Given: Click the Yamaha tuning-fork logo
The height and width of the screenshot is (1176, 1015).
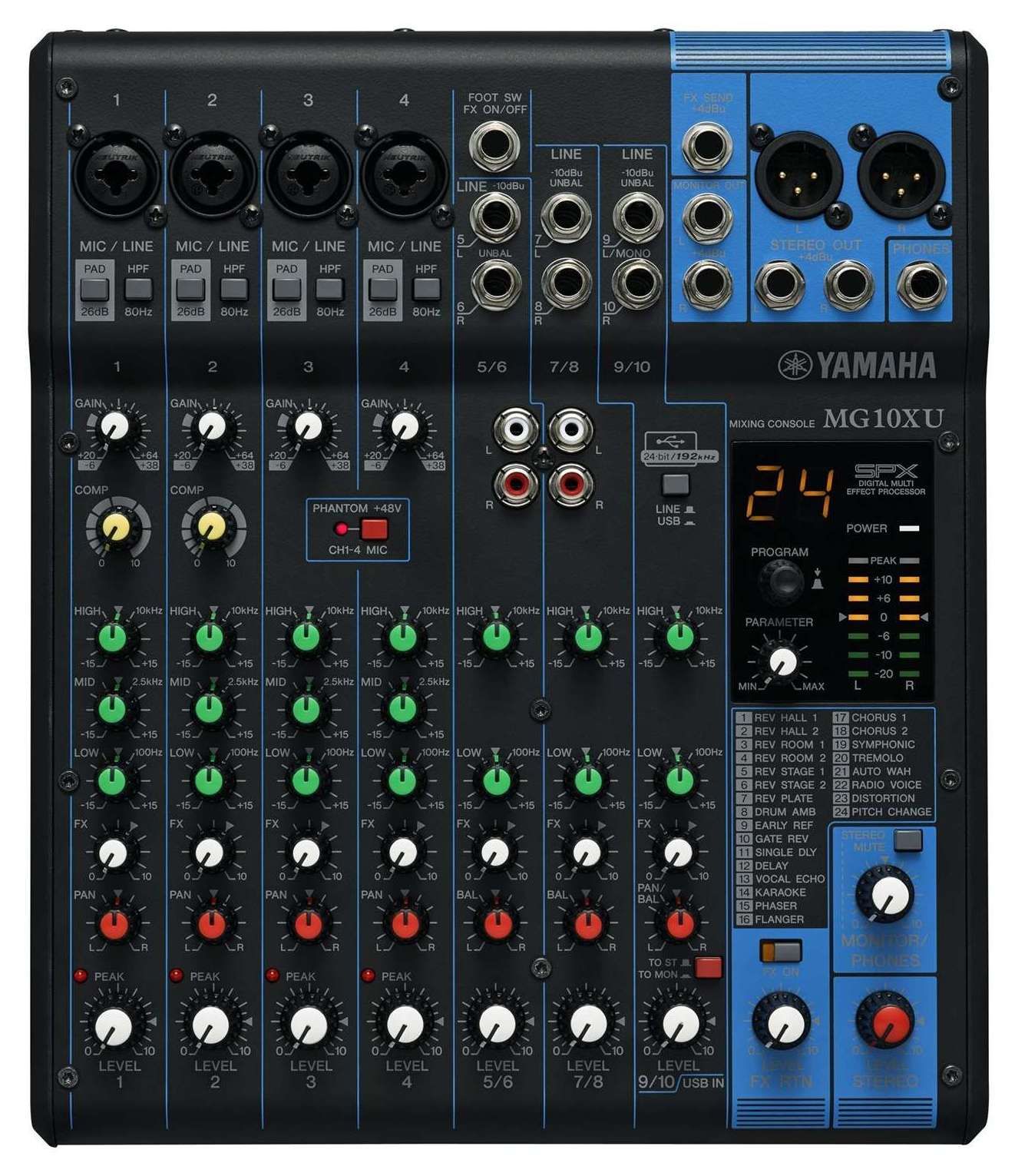Looking at the screenshot, I should [x=795, y=365].
